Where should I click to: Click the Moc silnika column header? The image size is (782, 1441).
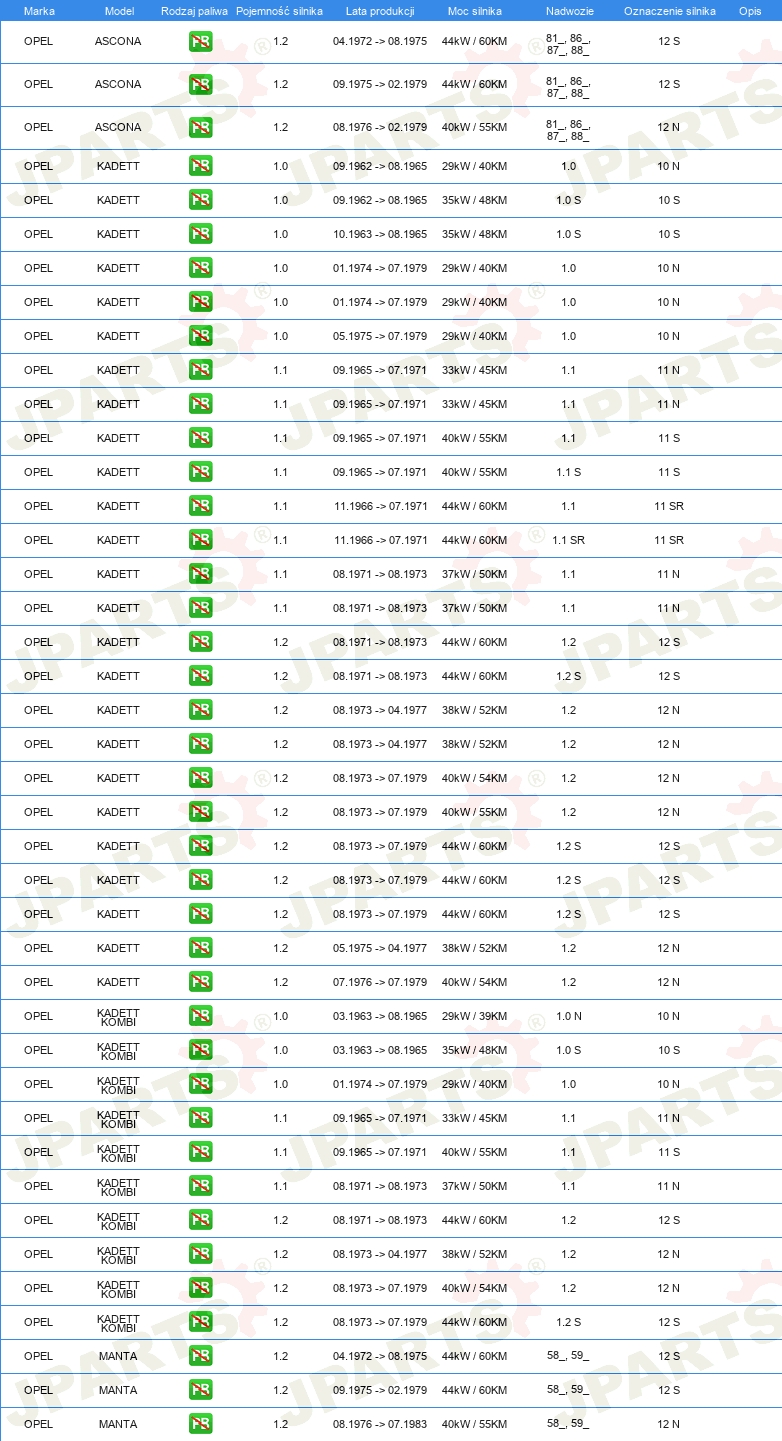474,11
